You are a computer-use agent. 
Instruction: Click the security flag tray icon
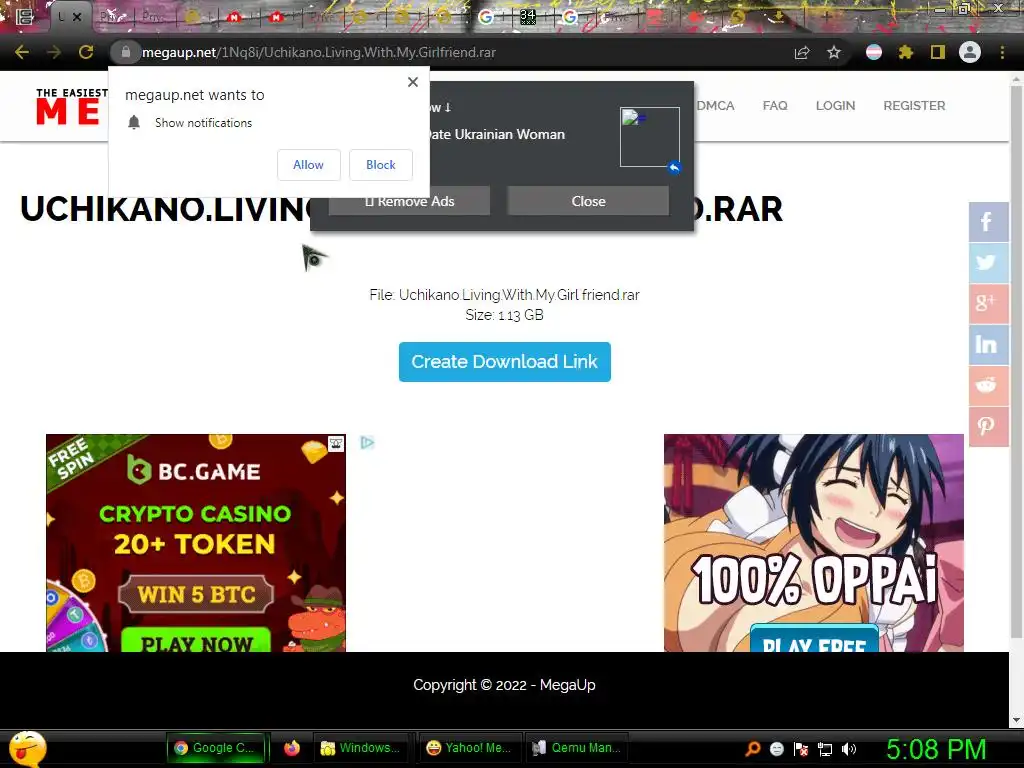click(x=801, y=749)
